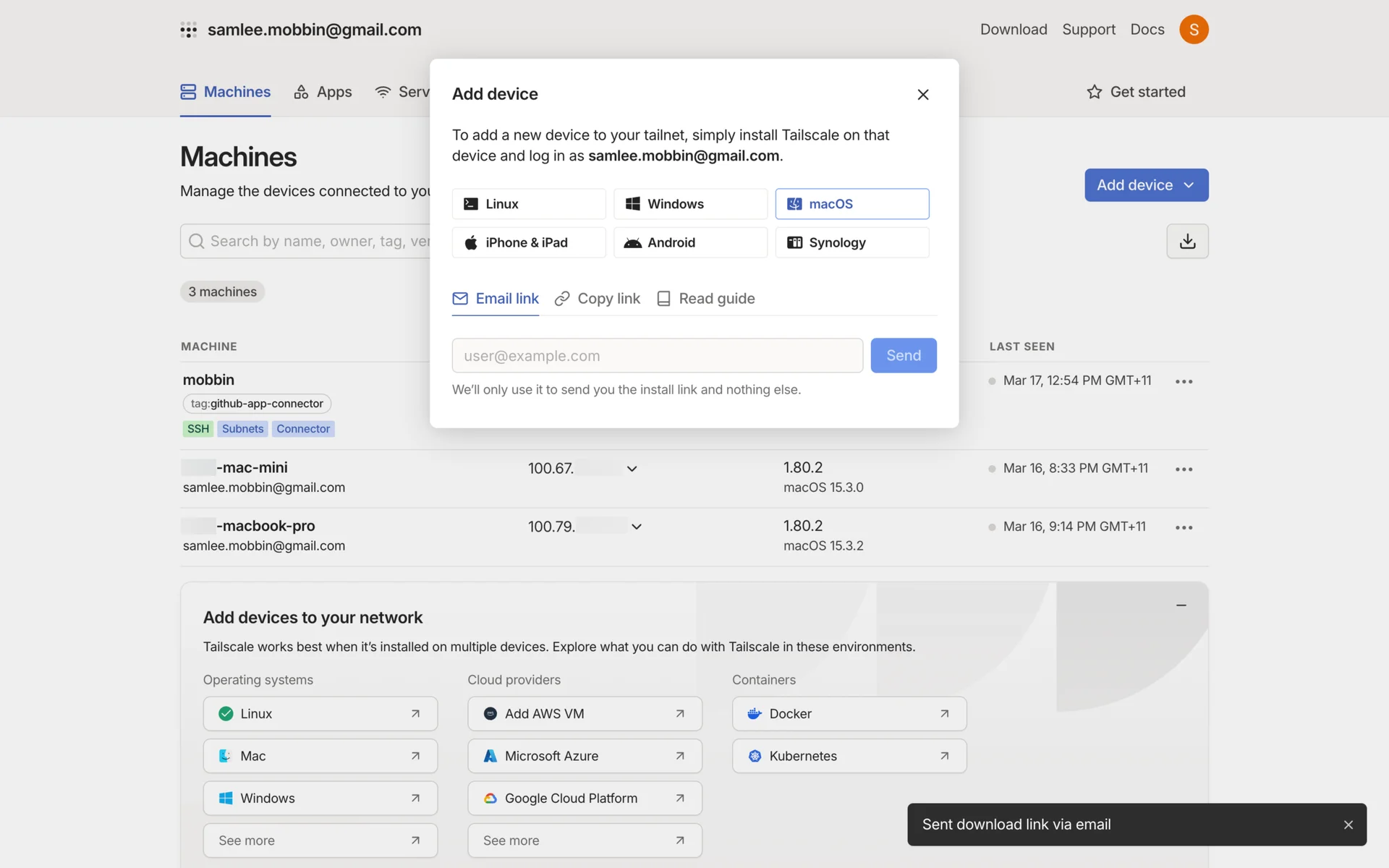Expand the macbook-pro IP address chevron
Viewport: 1389px width, 868px height.
click(636, 527)
